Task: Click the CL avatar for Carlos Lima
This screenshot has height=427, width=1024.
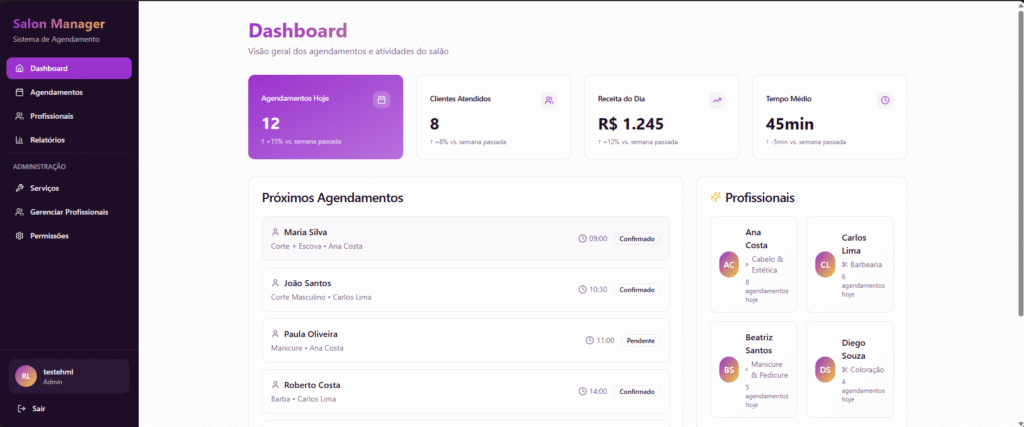Action: [x=825, y=264]
